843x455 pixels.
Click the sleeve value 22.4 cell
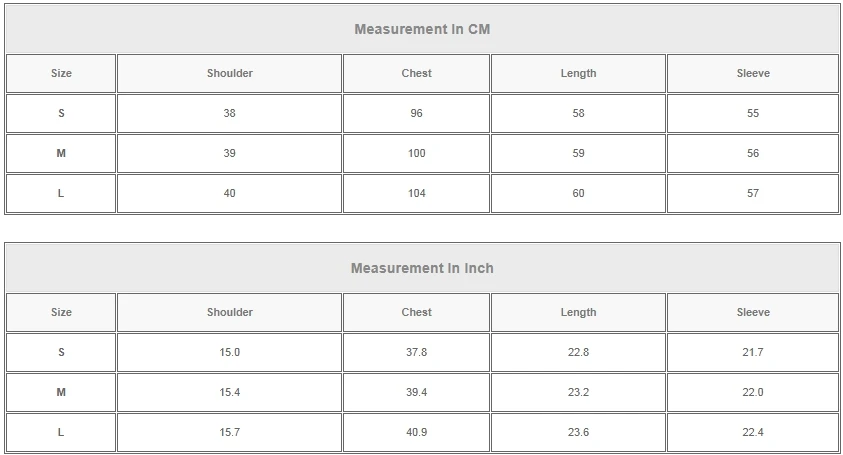pos(753,433)
